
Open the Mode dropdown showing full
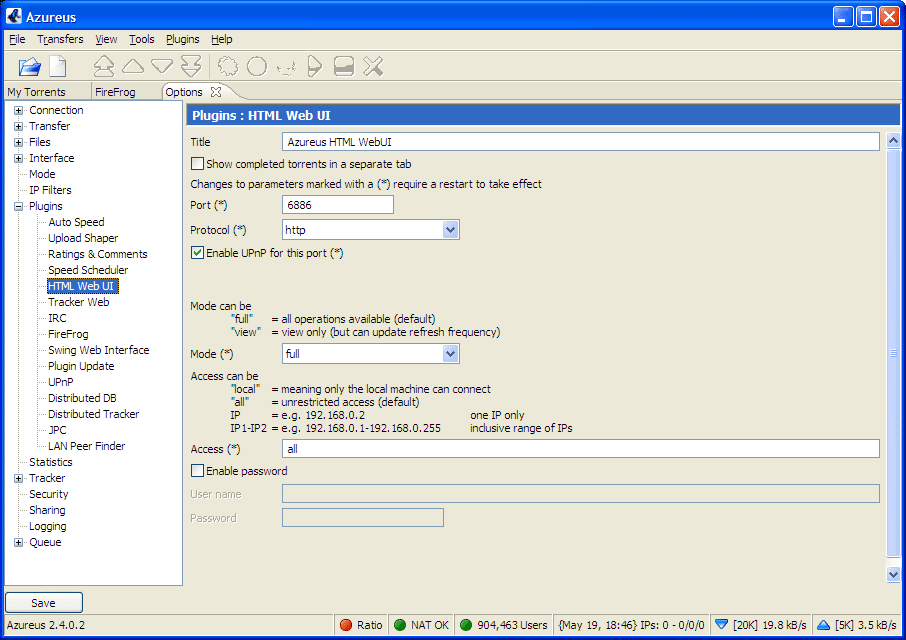click(451, 354)
